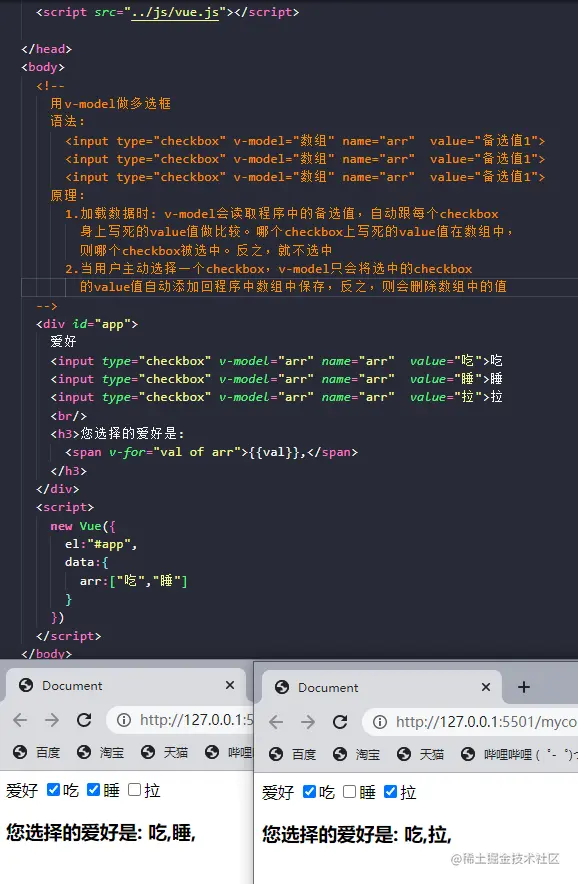Click the arr:["吃","睡"] data line
Screen dimensions: 578x884
click(x=133, y=581)
